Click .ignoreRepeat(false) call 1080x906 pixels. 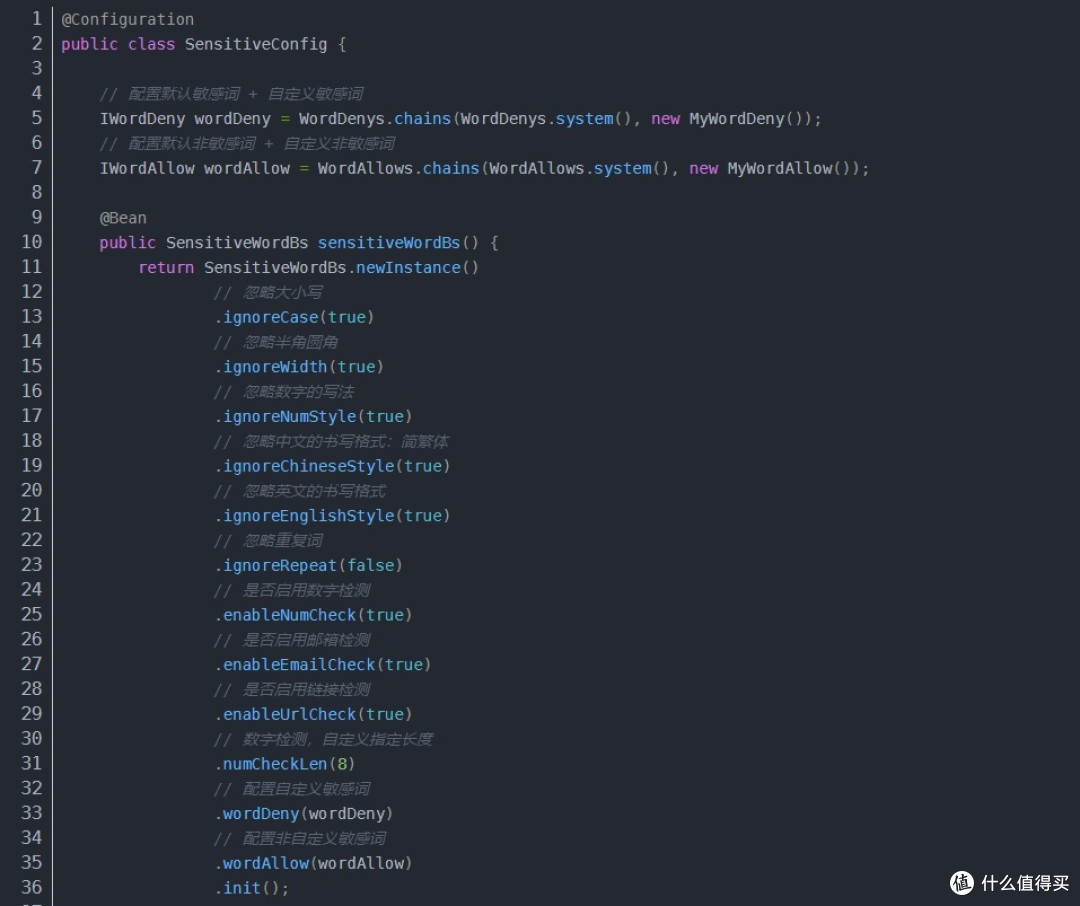(x=309, y=565)
